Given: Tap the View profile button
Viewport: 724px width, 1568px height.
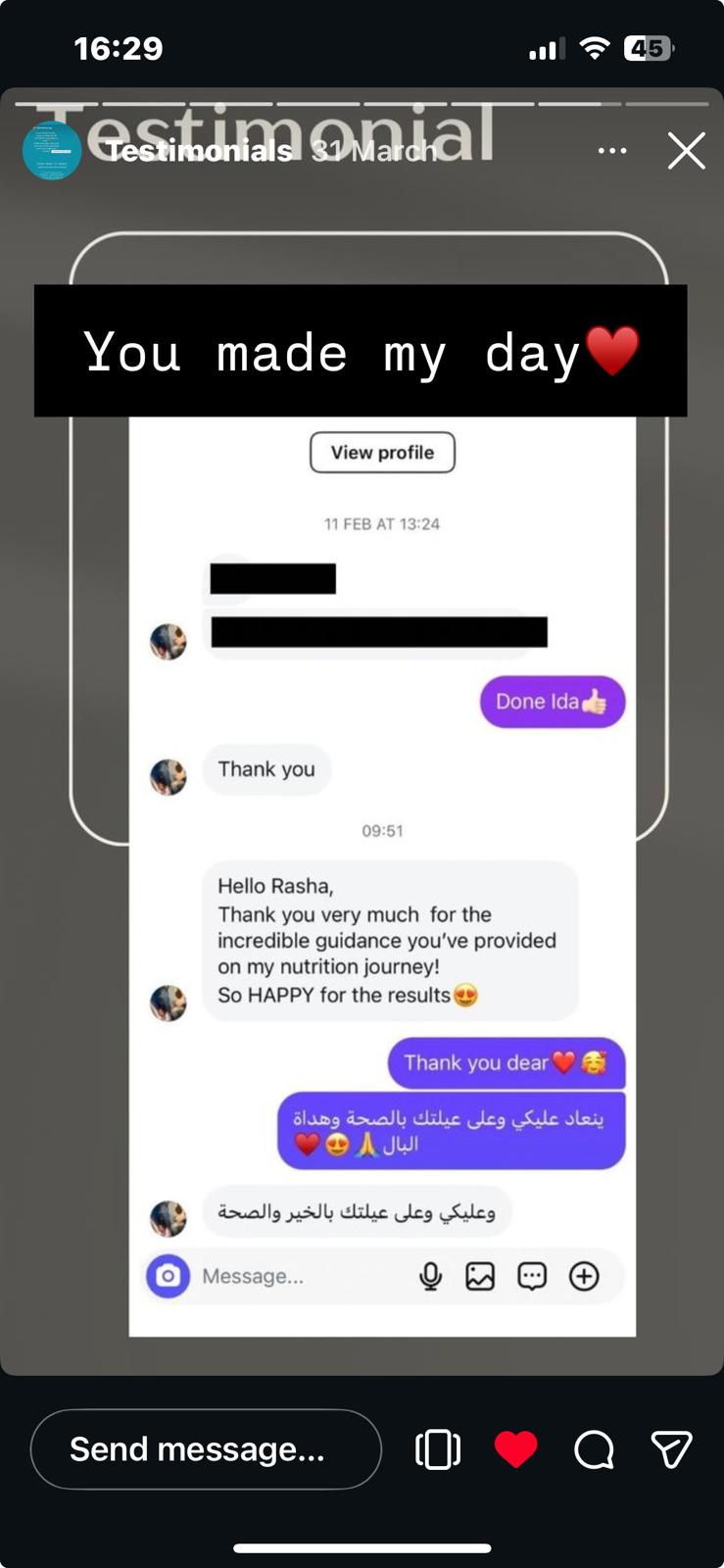Looking at the screenshot, I should [382, 453].
